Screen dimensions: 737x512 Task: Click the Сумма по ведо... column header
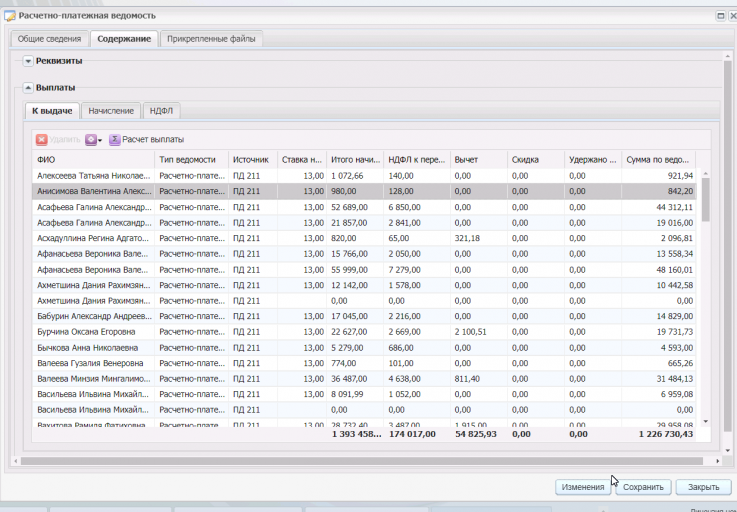(x=657, y=160)
